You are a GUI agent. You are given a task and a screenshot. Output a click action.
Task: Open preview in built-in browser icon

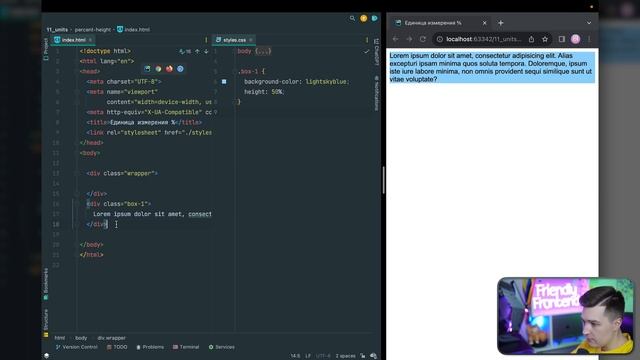[147, 69]
